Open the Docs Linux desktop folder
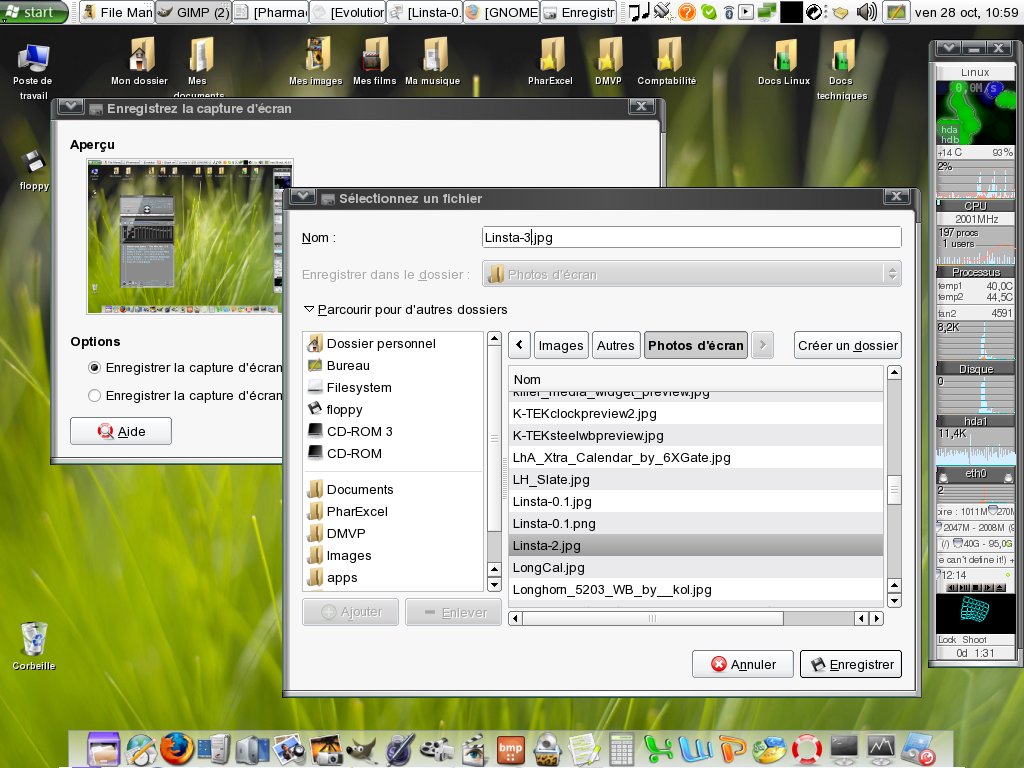The image size is (1024, 768). point(784,62)
